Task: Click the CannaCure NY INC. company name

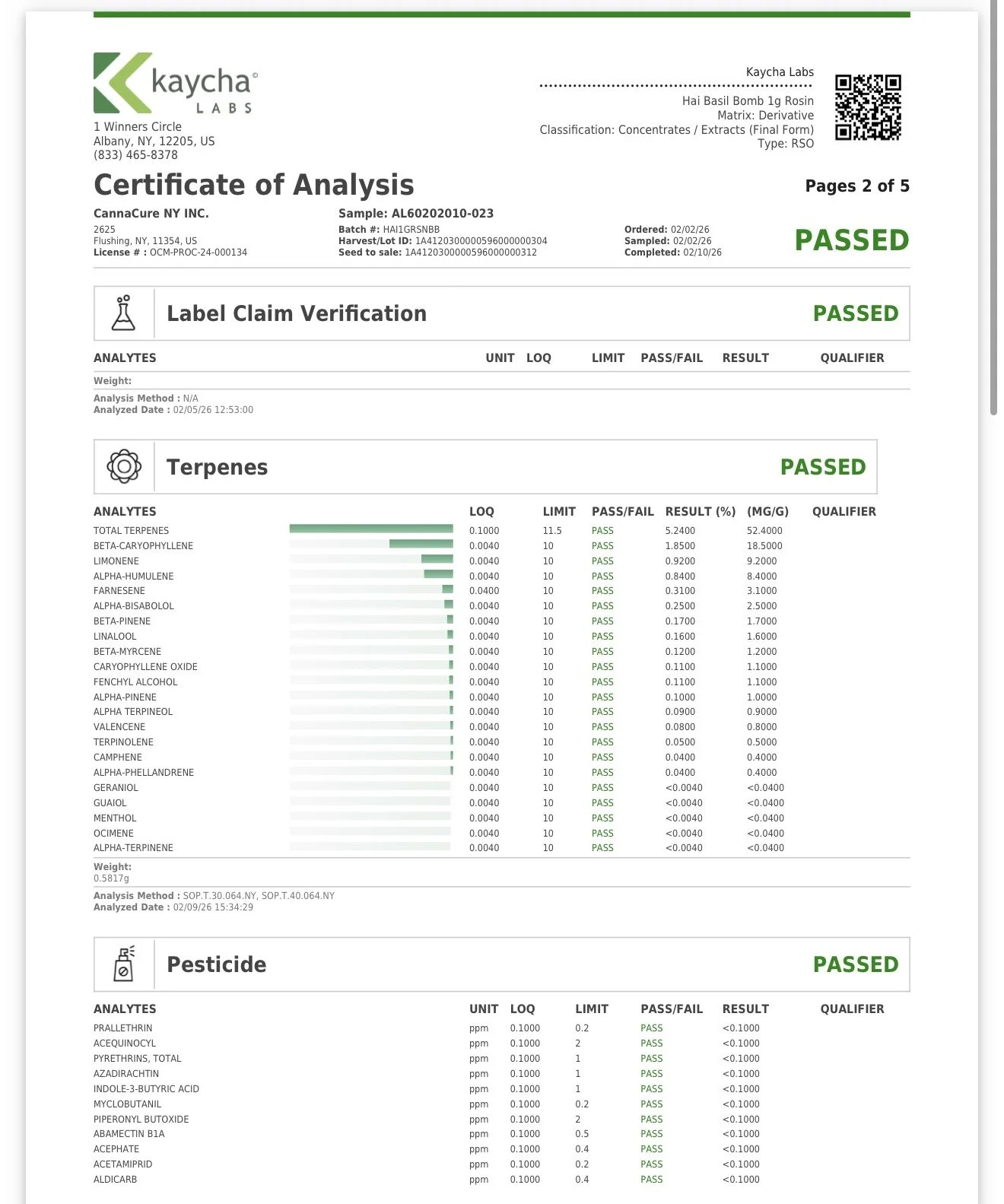Action: [x=151, y=214]
